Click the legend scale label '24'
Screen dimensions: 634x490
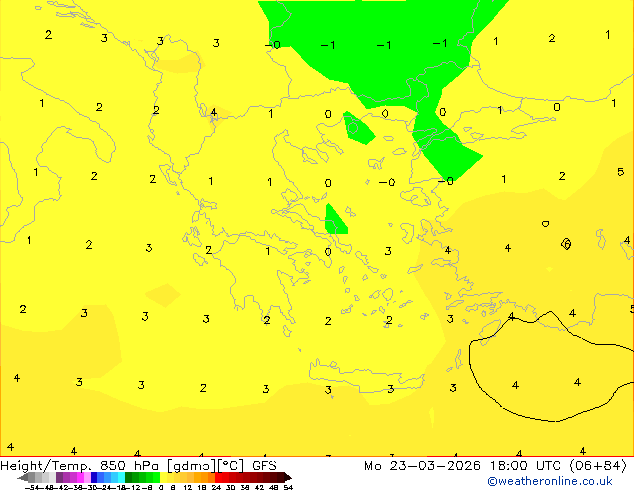click(x=216, y=487)
